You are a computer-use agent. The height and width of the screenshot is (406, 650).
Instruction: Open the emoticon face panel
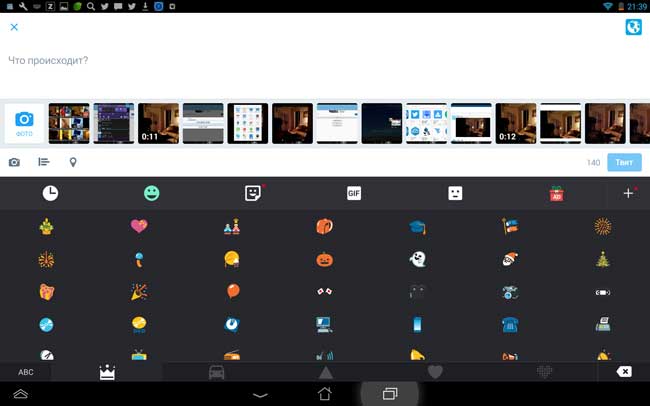coord(455,193)
